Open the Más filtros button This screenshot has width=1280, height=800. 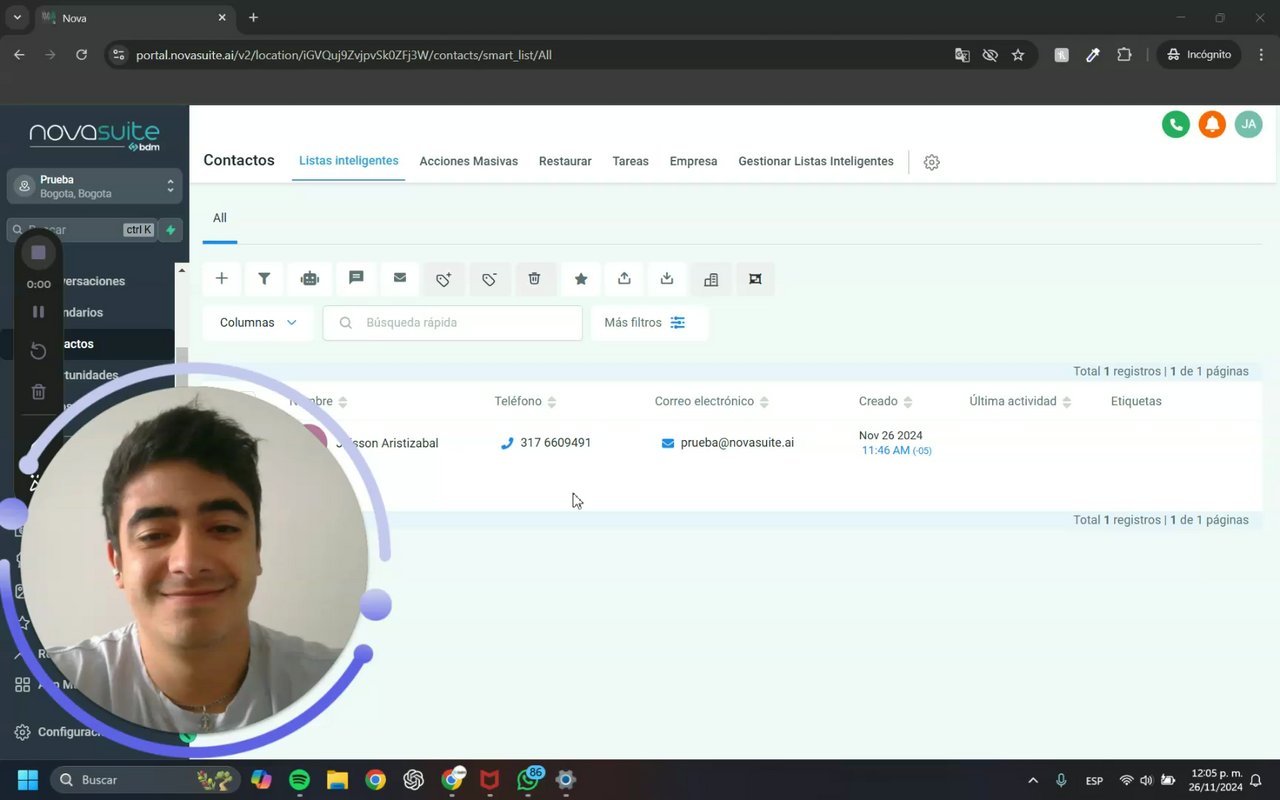[649, 323]
